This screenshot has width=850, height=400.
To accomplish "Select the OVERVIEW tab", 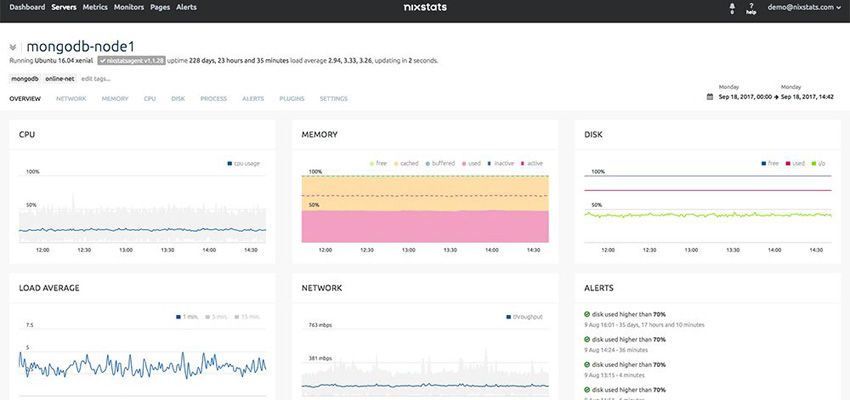I will tap(25, 99).
